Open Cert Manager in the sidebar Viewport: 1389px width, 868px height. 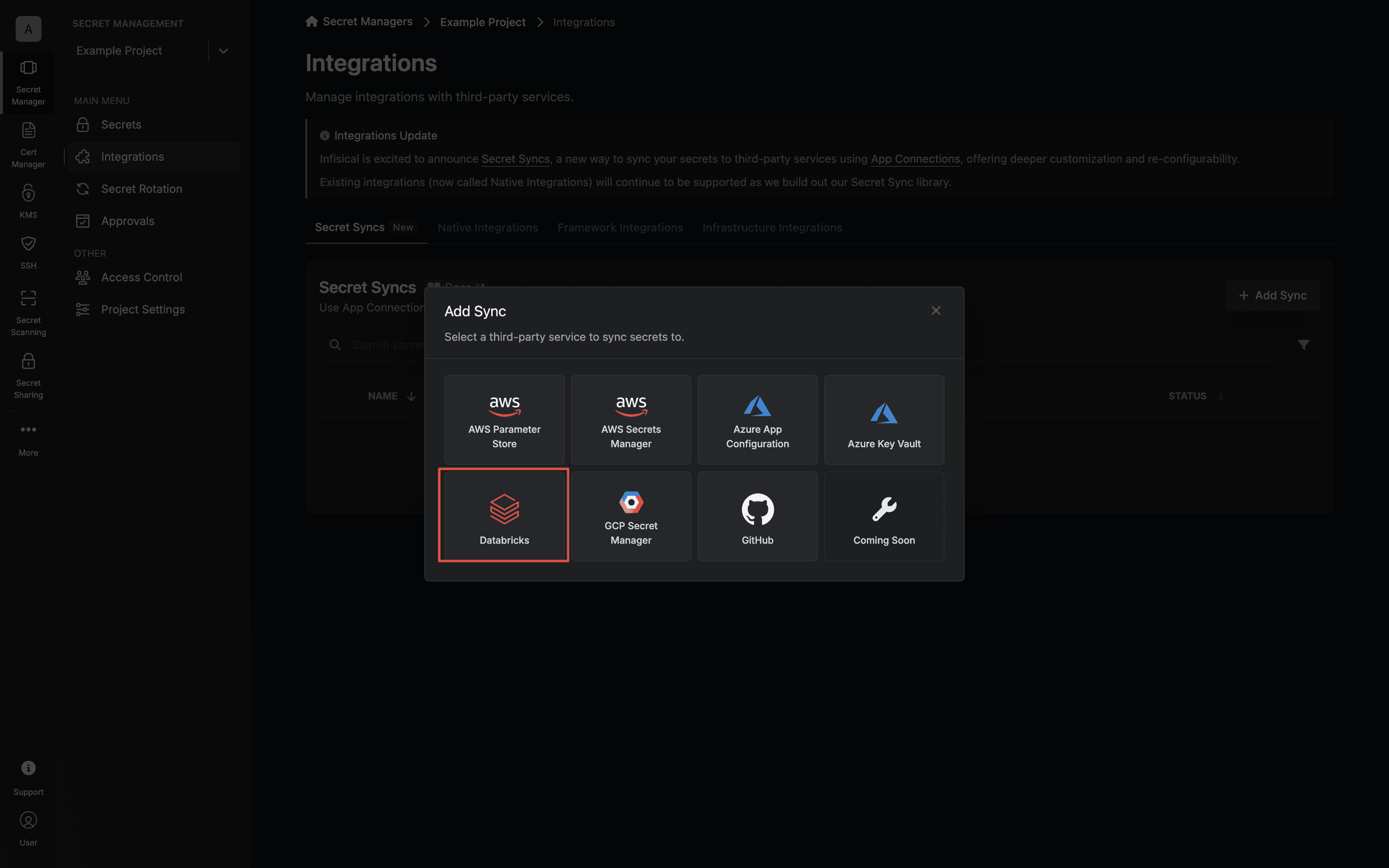tap(28, 145)
